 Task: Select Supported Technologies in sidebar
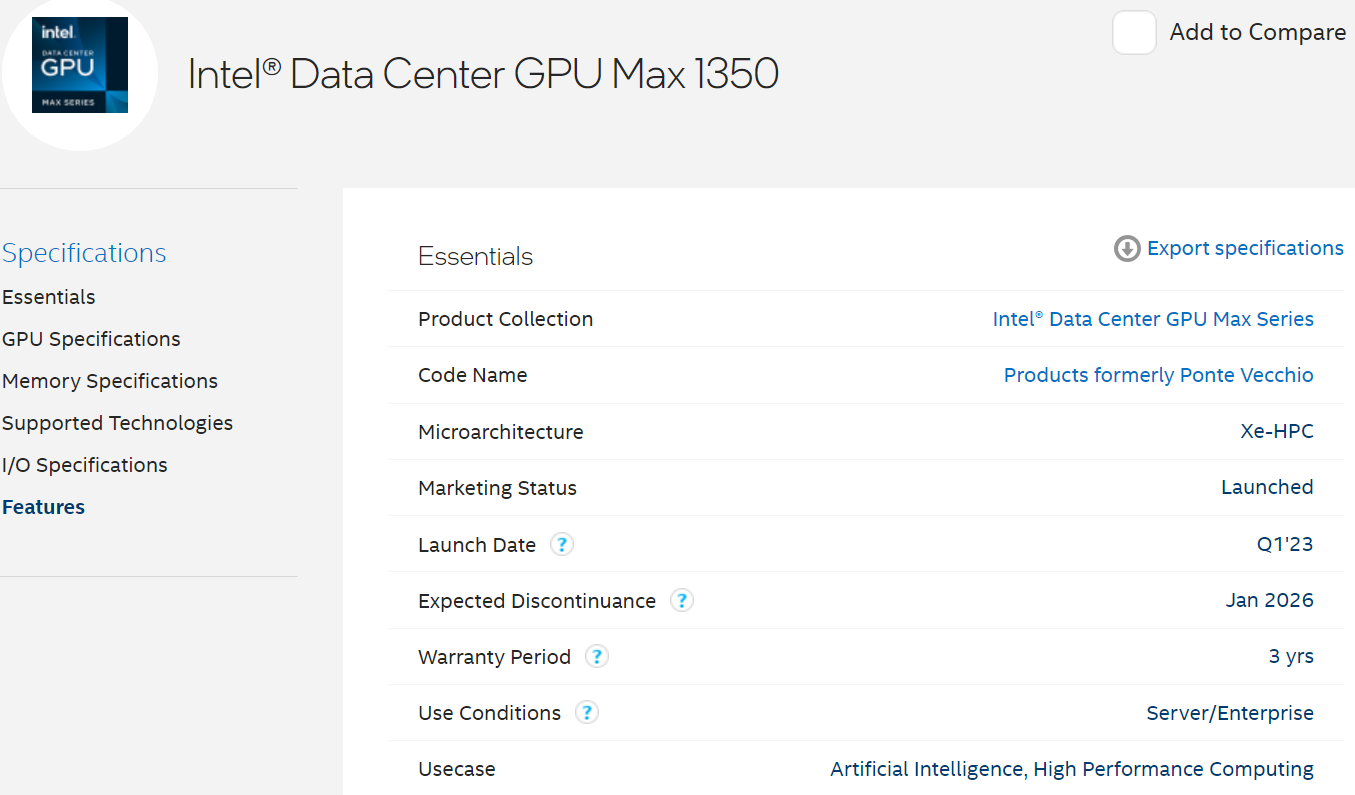tap(117, 423)
